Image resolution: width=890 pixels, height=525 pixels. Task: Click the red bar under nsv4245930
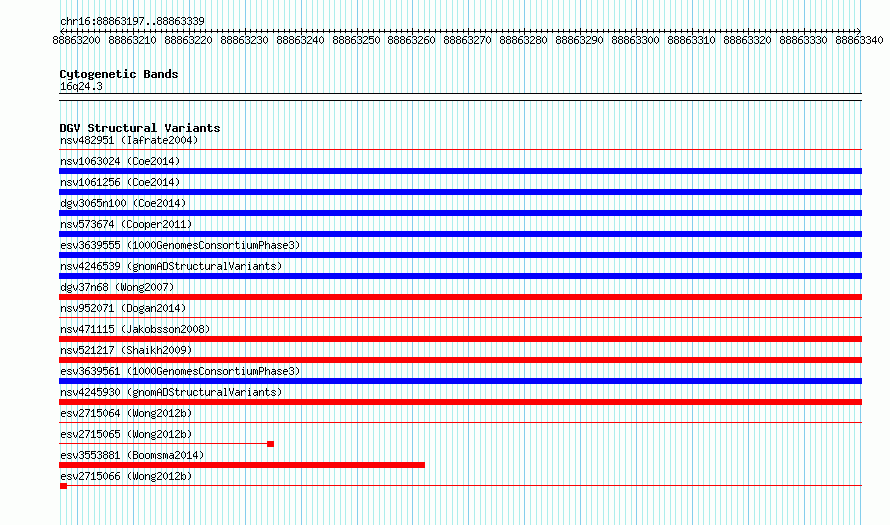click(460, 402)
